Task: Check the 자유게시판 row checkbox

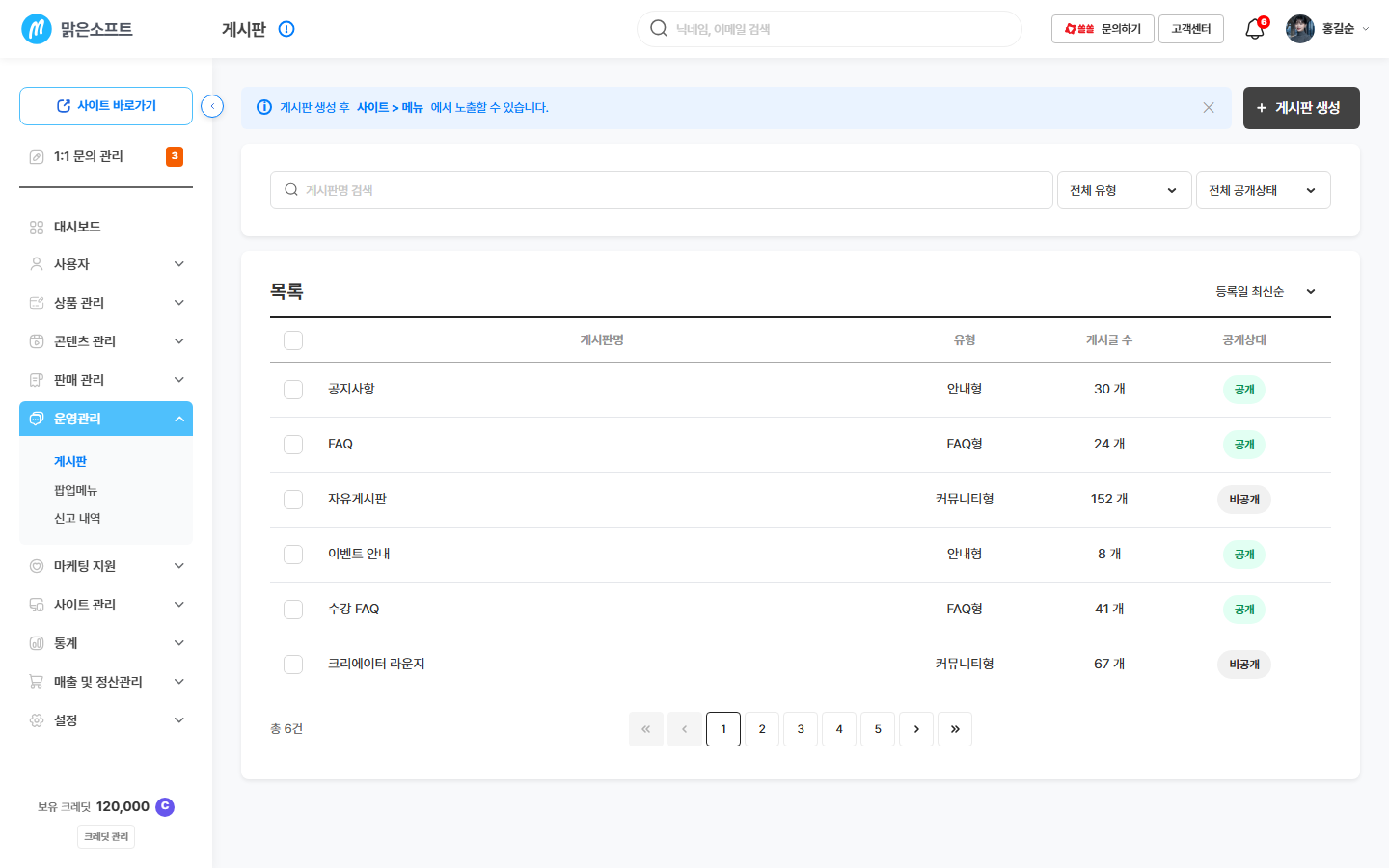Action: coord(293,500)
